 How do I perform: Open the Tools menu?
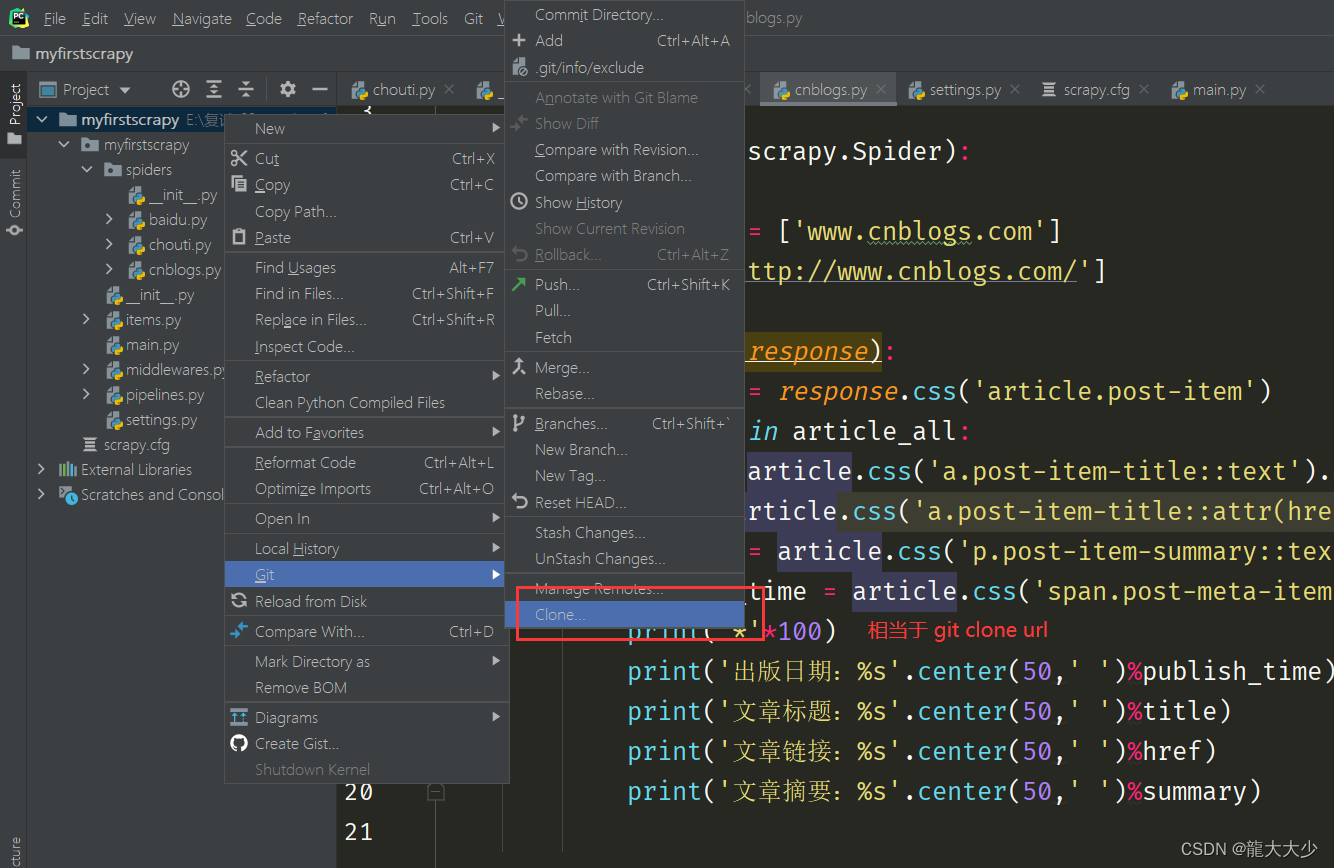430,18
